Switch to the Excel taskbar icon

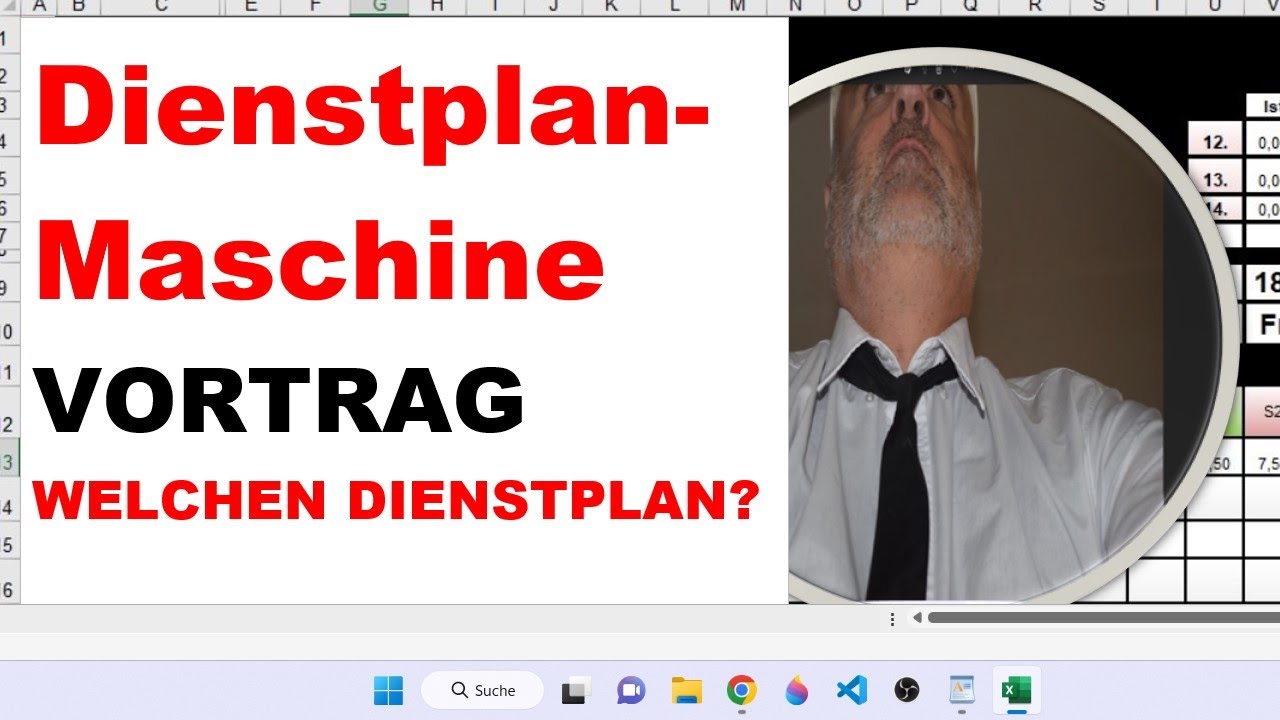(1017, 690)
